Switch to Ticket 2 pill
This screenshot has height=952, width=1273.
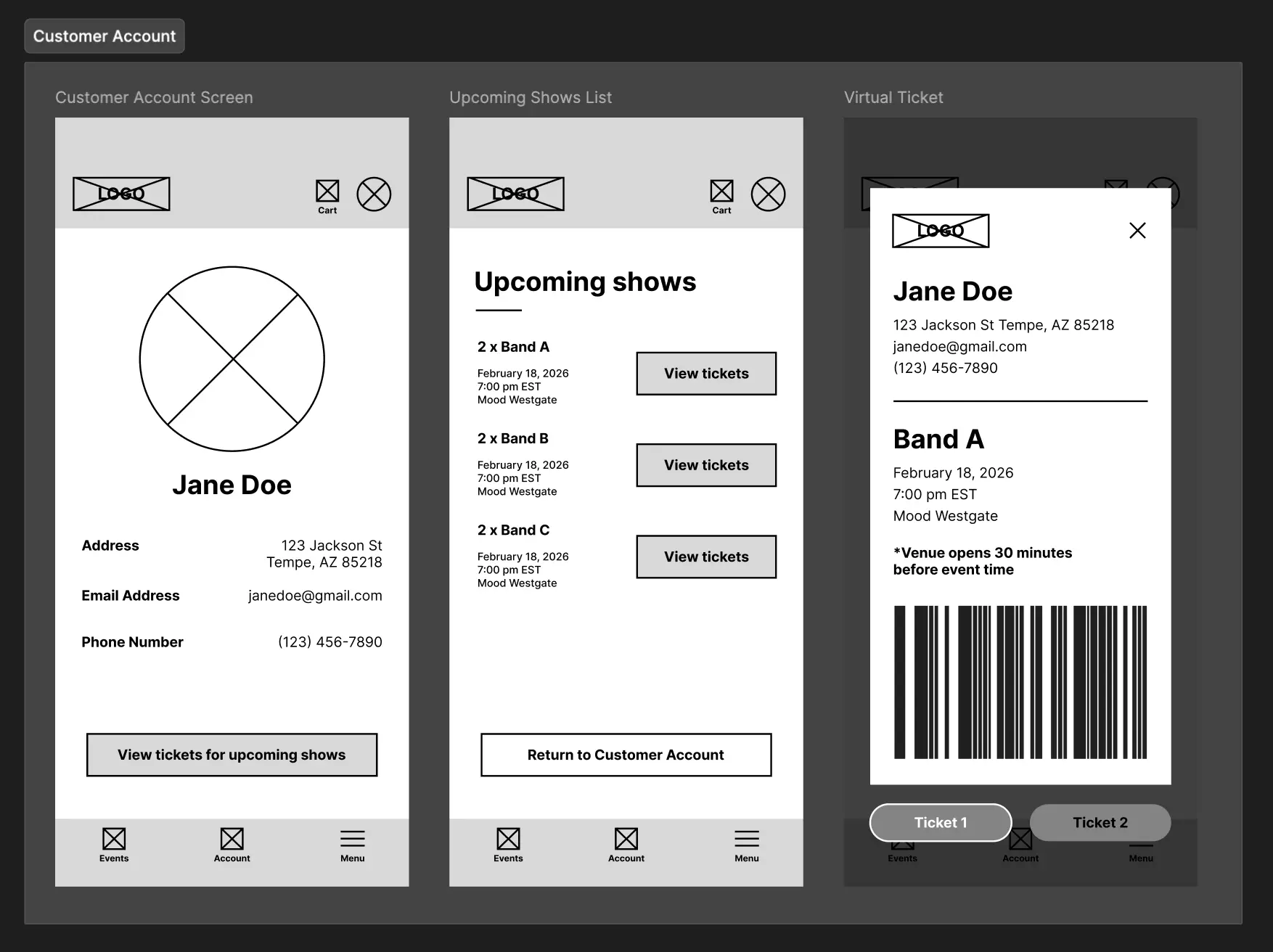point(1100,822)
